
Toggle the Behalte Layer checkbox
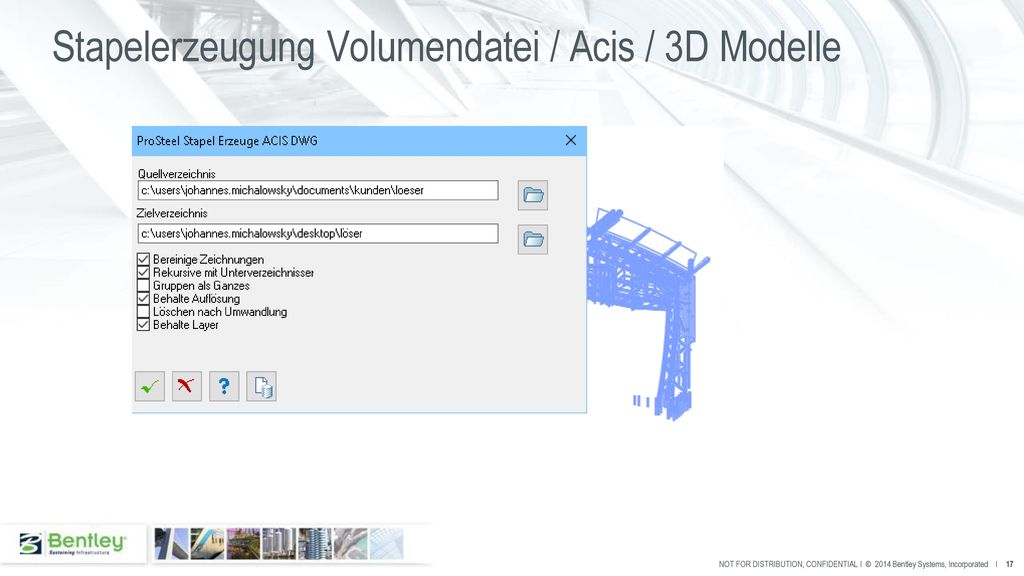144,325
